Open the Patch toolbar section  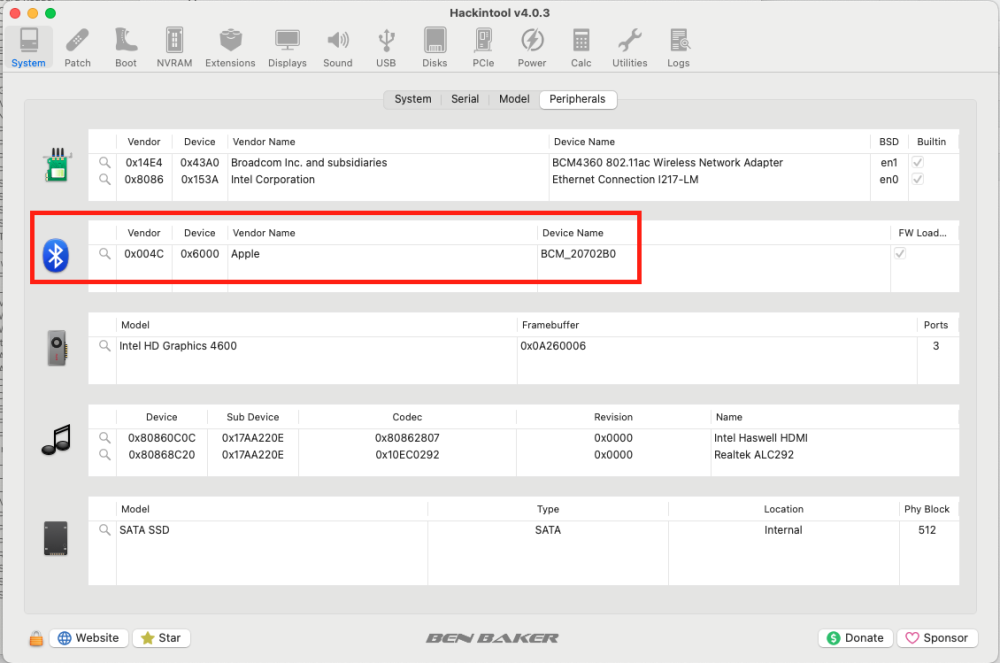point(77,48)
